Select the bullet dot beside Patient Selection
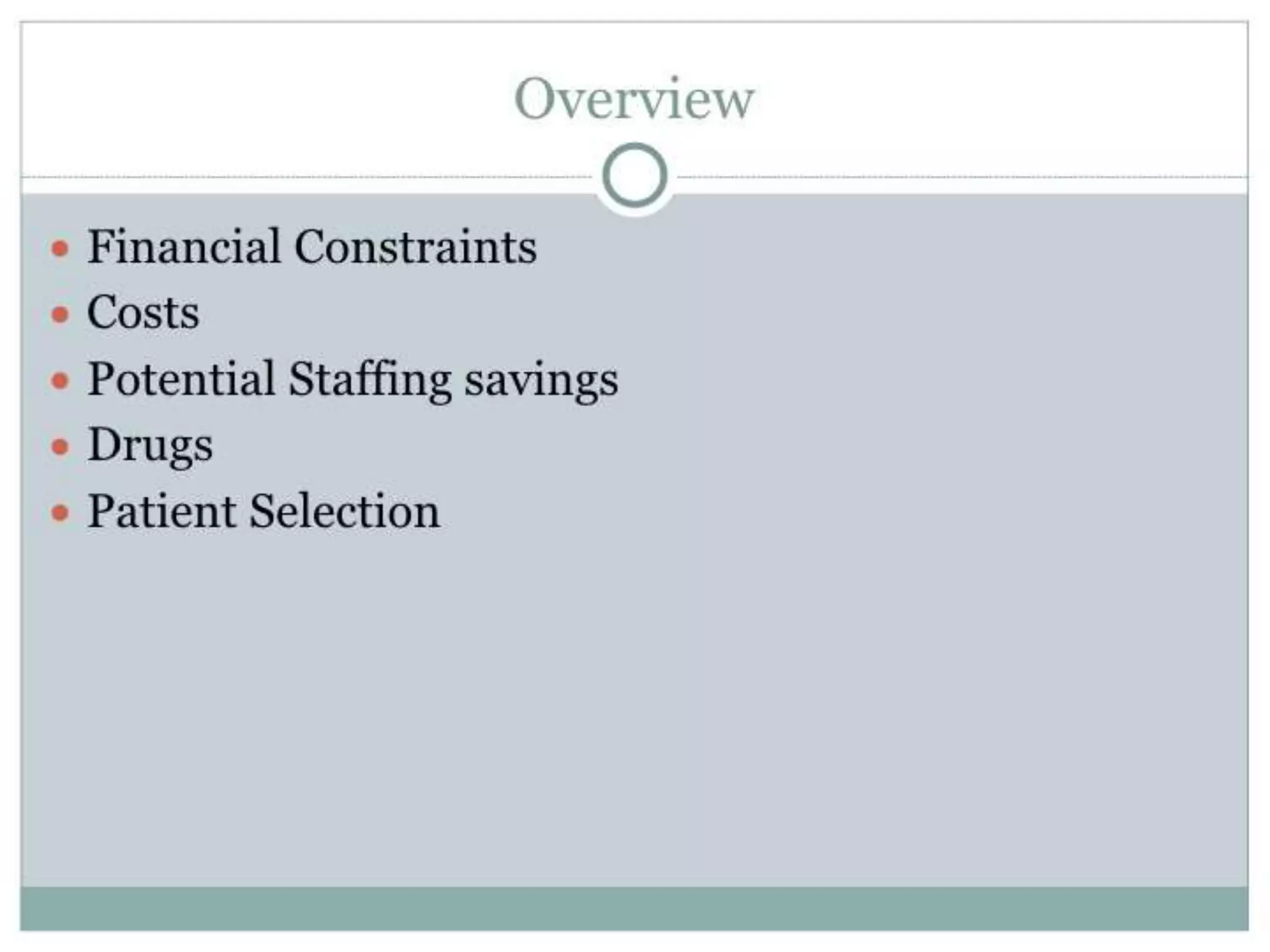The width and height of the screenshot is (1270, 952). tap(60, 513)
